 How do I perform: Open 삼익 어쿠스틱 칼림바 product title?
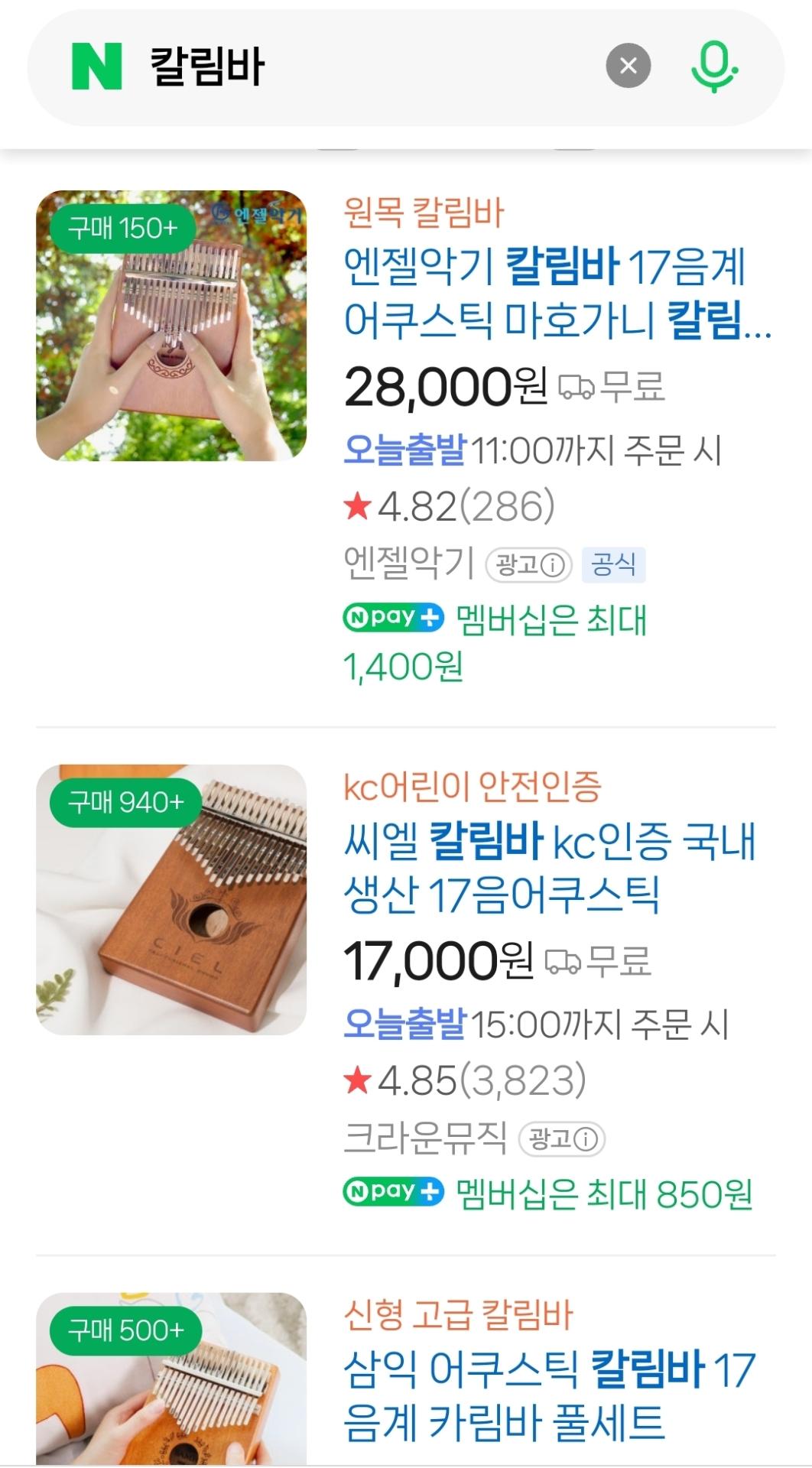coord(549,1395)
